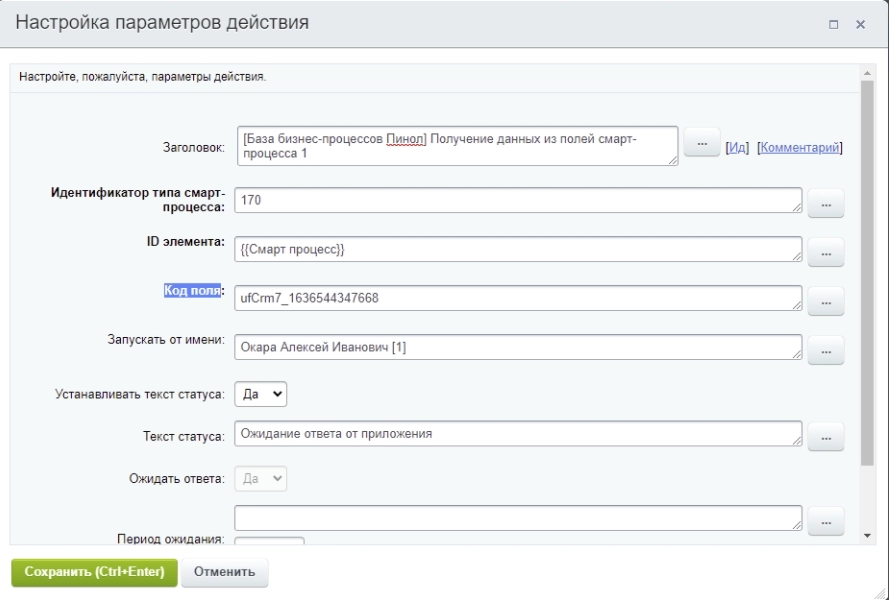Select the Идентификатор типа смарт-процесса value 170
This screenshot has width=889, height=600.
pos(500,203)
